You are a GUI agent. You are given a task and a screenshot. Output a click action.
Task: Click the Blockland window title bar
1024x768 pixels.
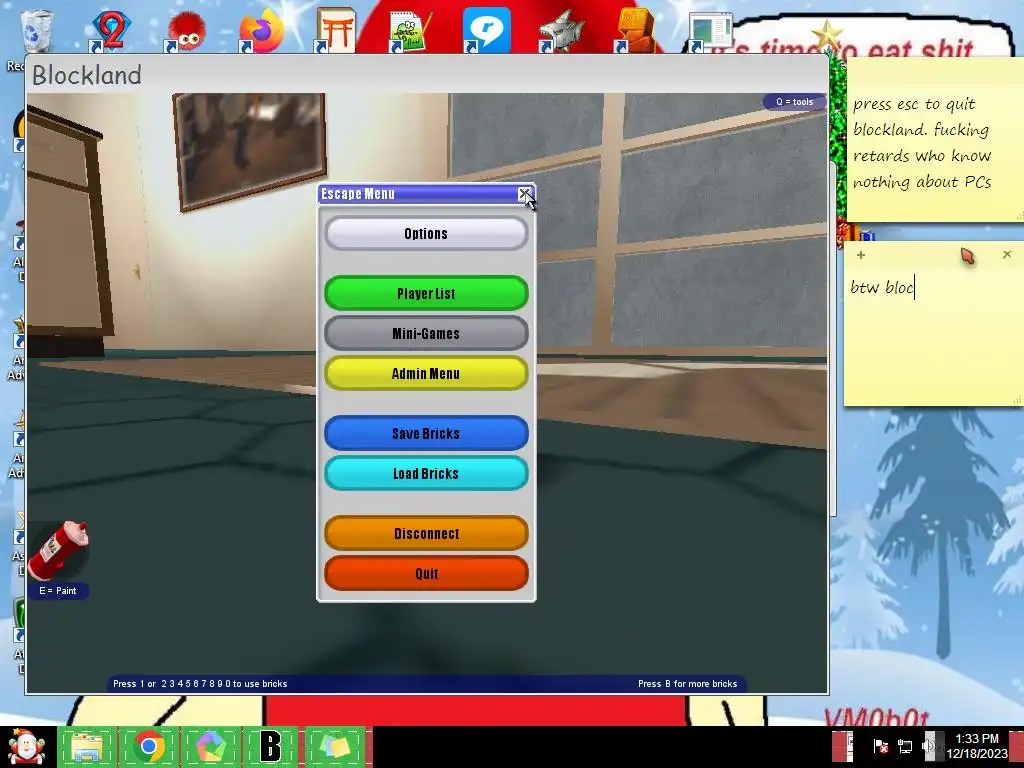point(426,74)
